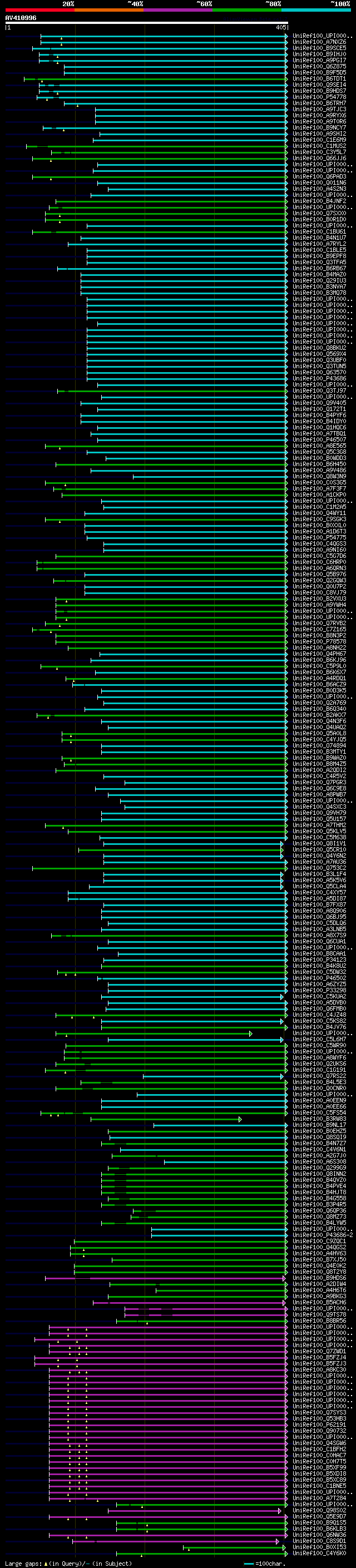Click hit label UniRef100_Q753C2
Screen dimensions: 356x1568
[319, 867]
